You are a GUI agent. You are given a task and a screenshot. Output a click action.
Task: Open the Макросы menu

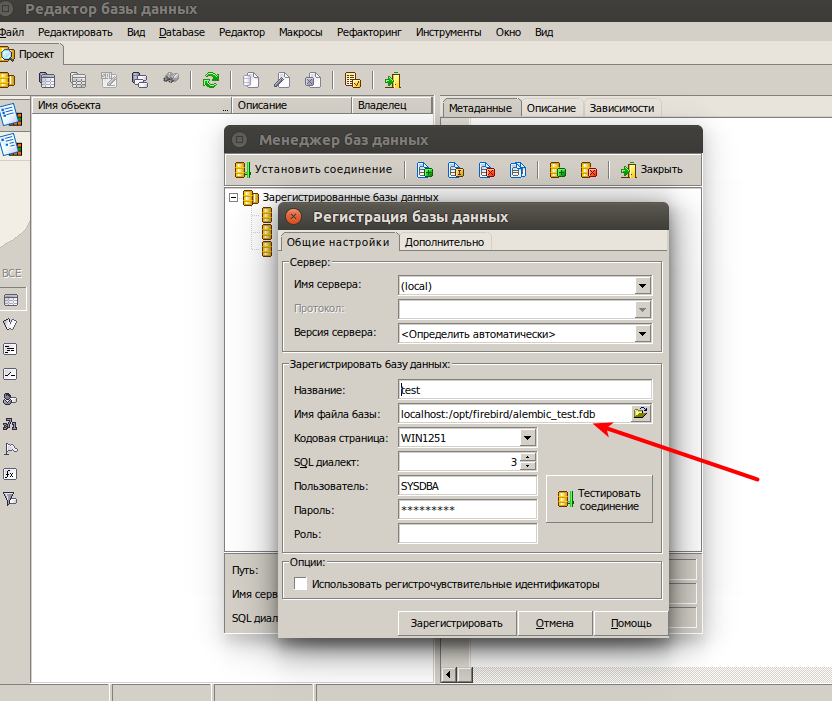[x=300, y=32]
